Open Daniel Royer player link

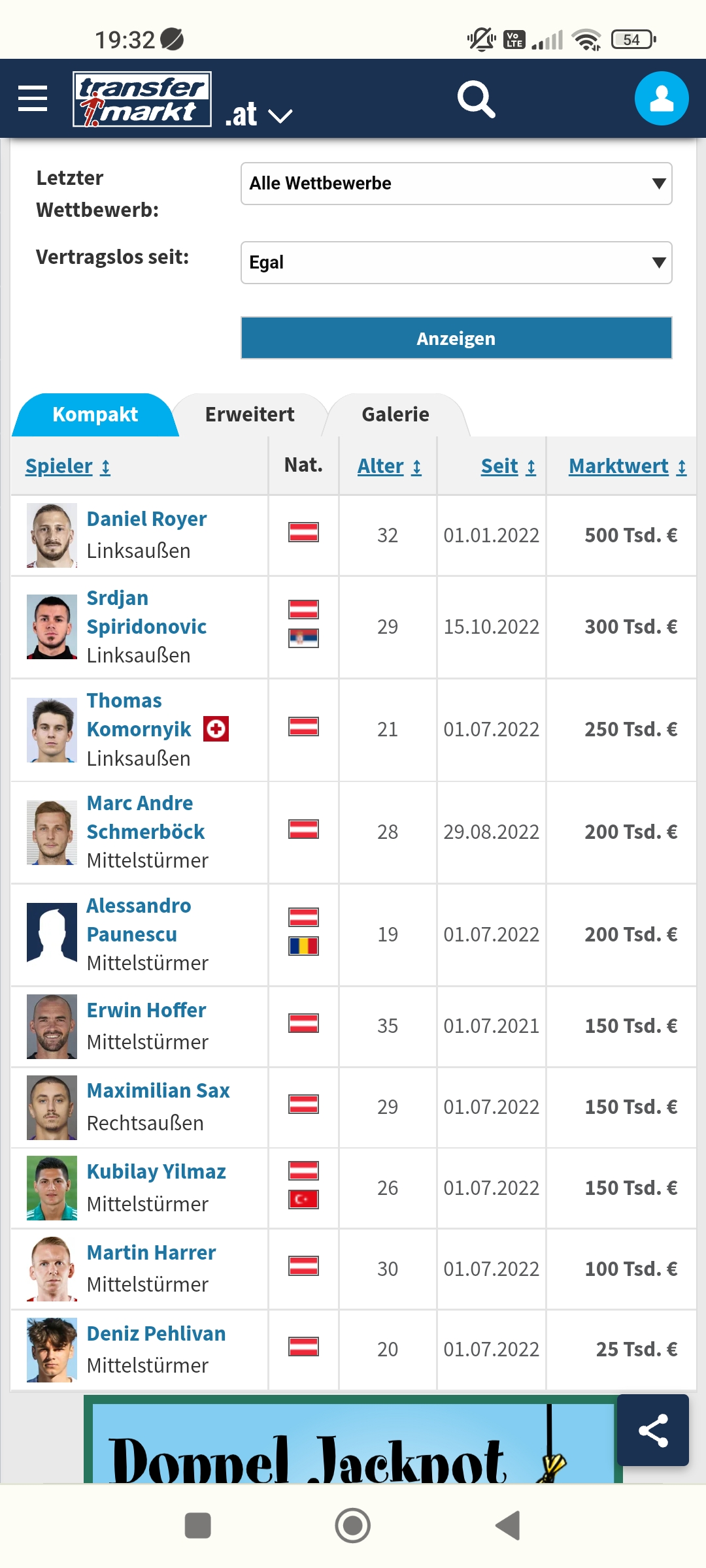tap(146, 519)
